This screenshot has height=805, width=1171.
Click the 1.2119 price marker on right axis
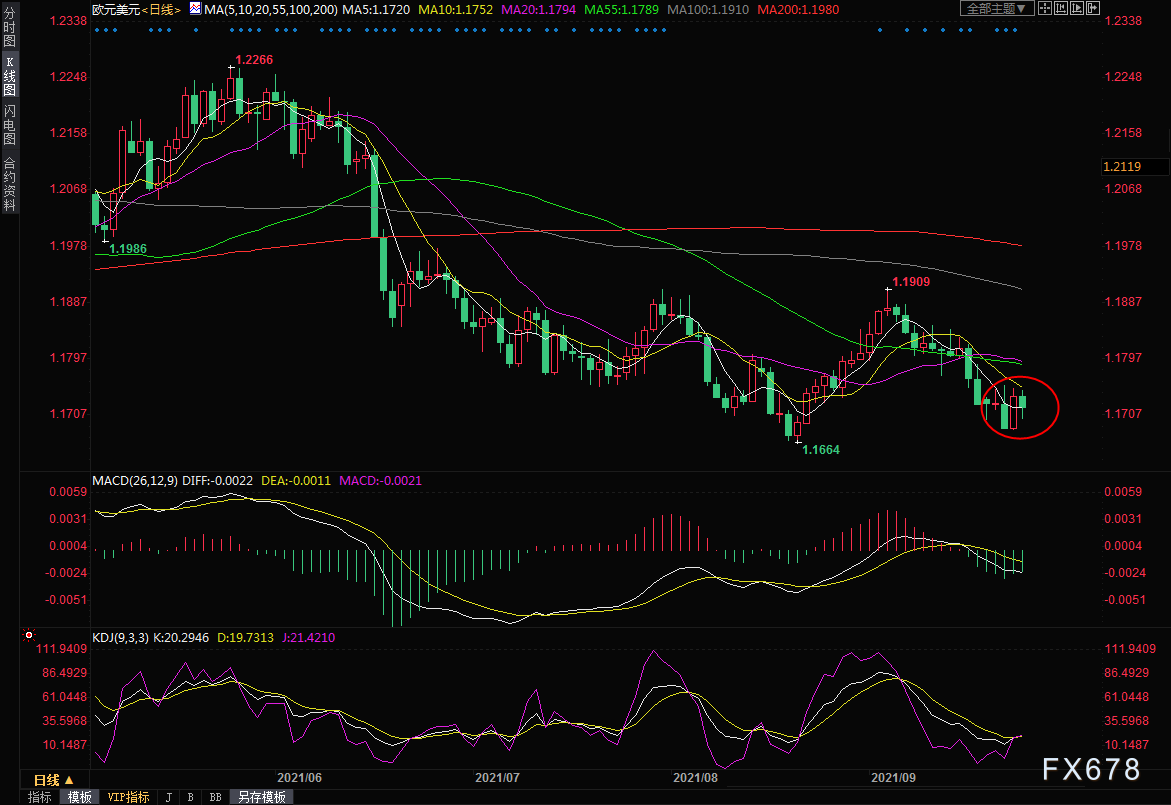pyautogui.click(x=1120, y=166)
